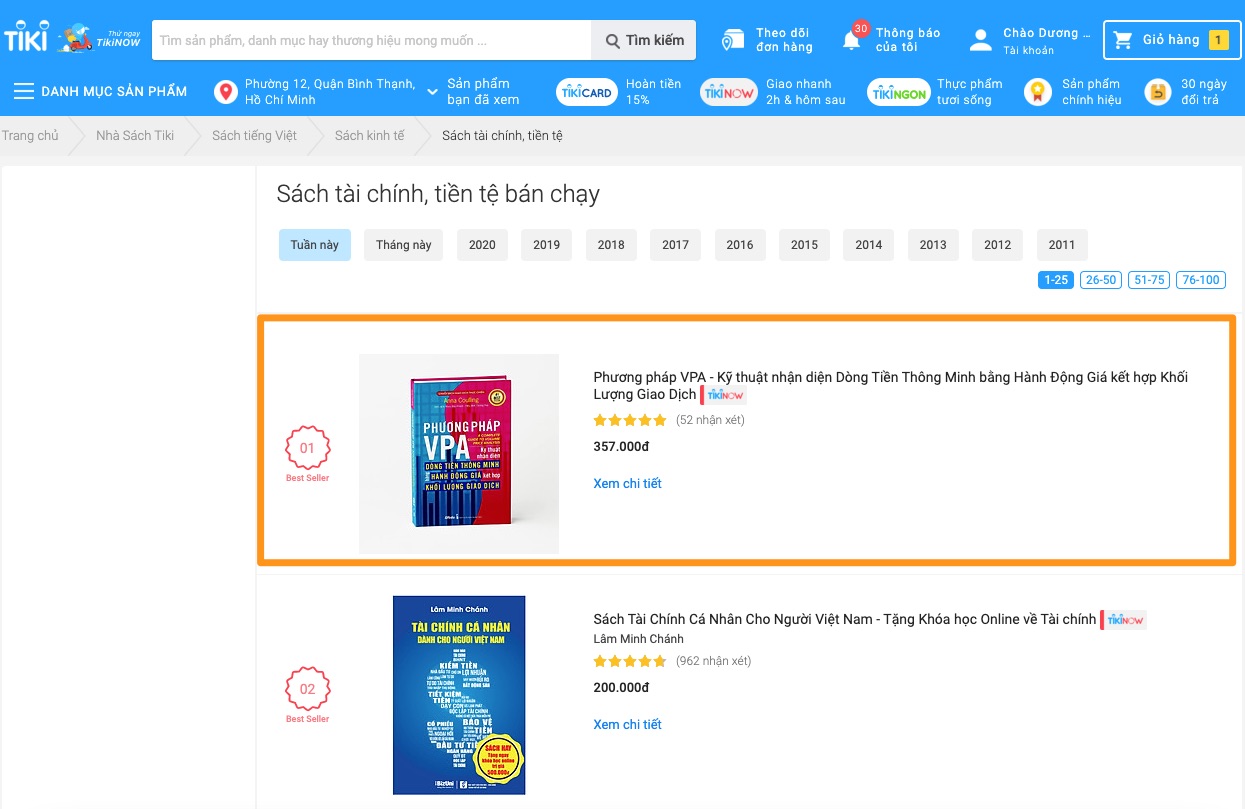Select the Tuần này filter option
1245x809 pixels.
point(314,244)
